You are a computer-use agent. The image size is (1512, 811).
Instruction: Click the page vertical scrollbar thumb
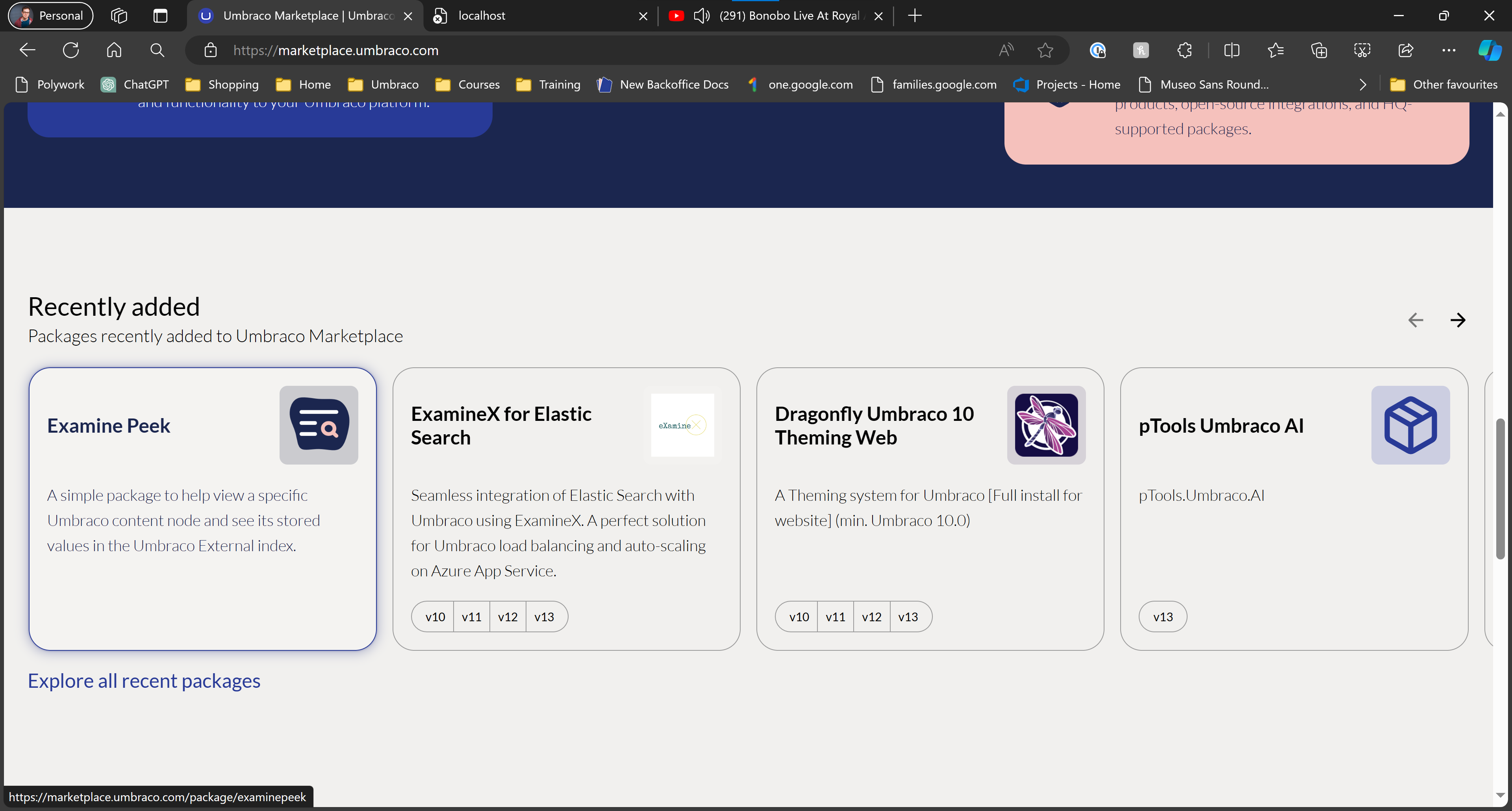1500,489
